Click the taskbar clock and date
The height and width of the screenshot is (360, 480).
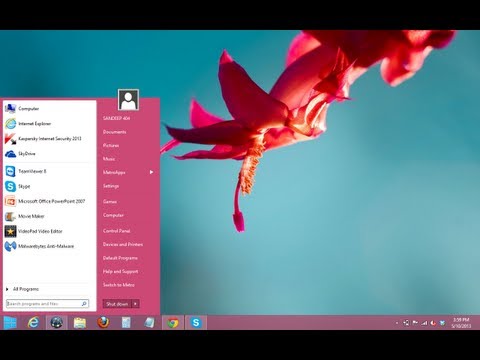click(461, 323)
